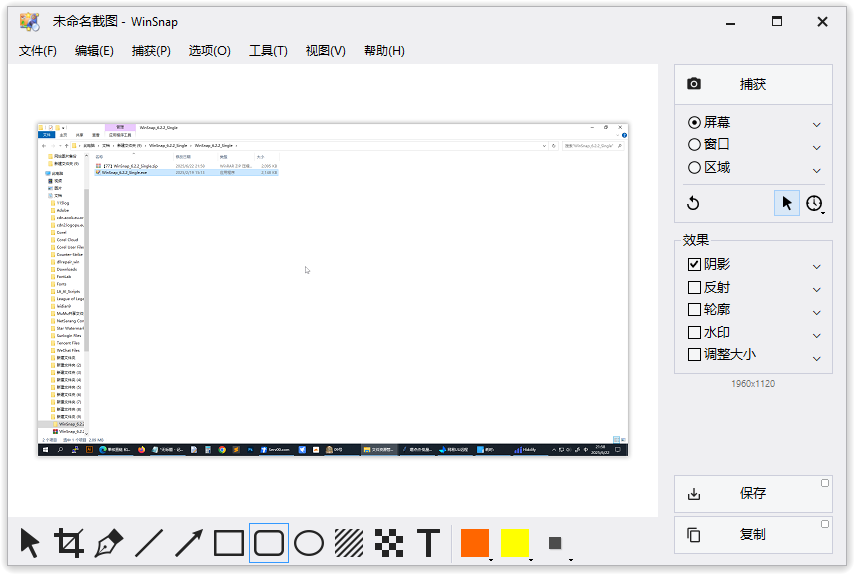Click the save download icon
This screenshot has width=854, height=574.
[x=694, y=494]
